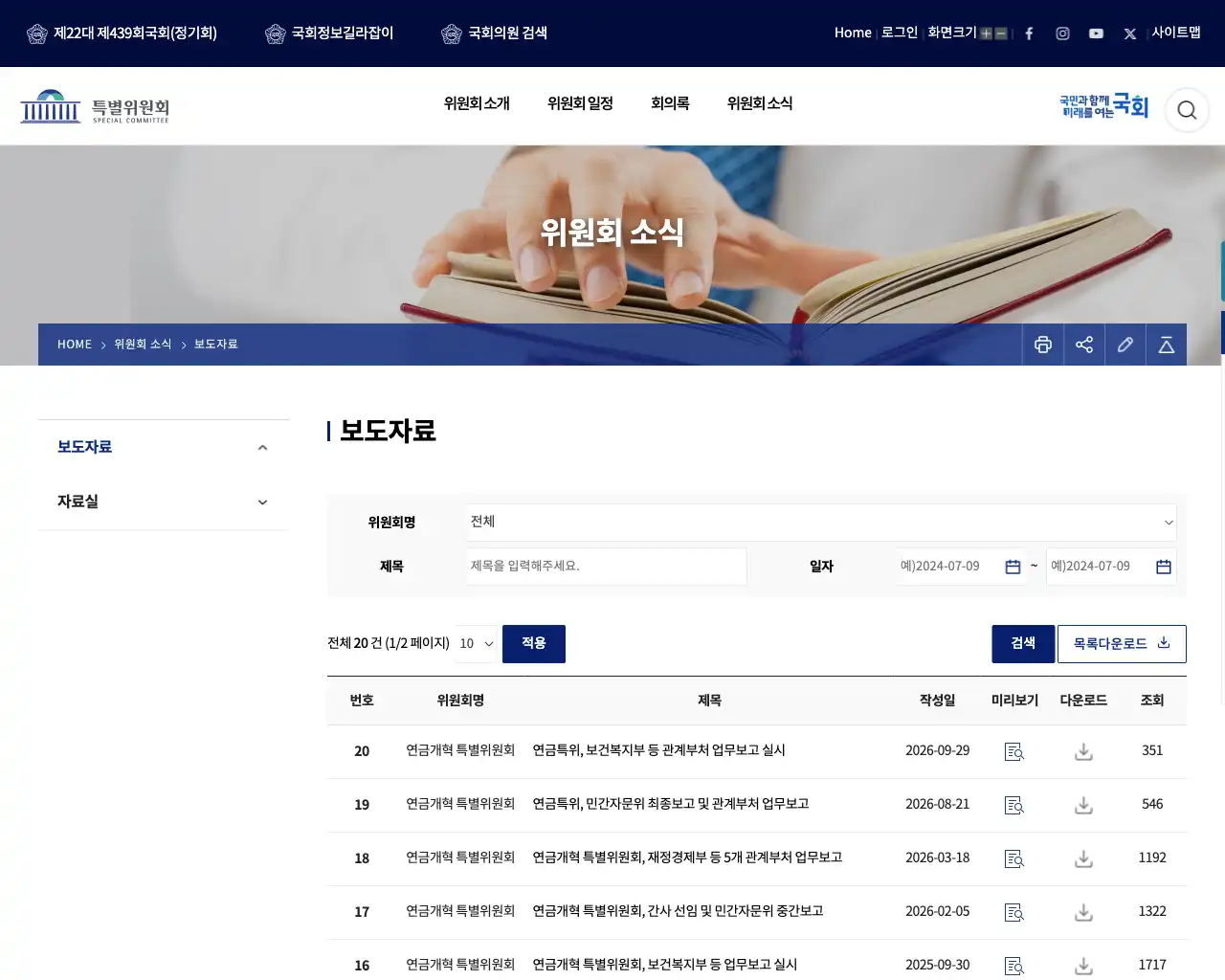Click the 제목 search input field
Screen dimensions: 1225x980
point(607,567)
